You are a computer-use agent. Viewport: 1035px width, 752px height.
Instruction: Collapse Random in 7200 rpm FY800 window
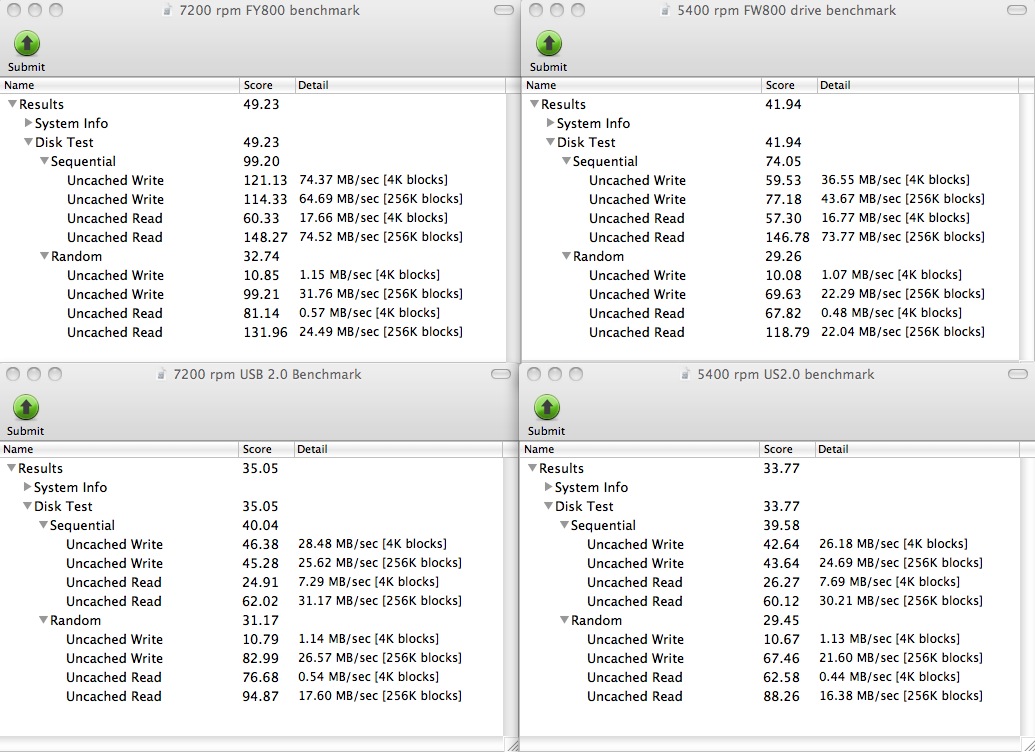coord(44,256)
